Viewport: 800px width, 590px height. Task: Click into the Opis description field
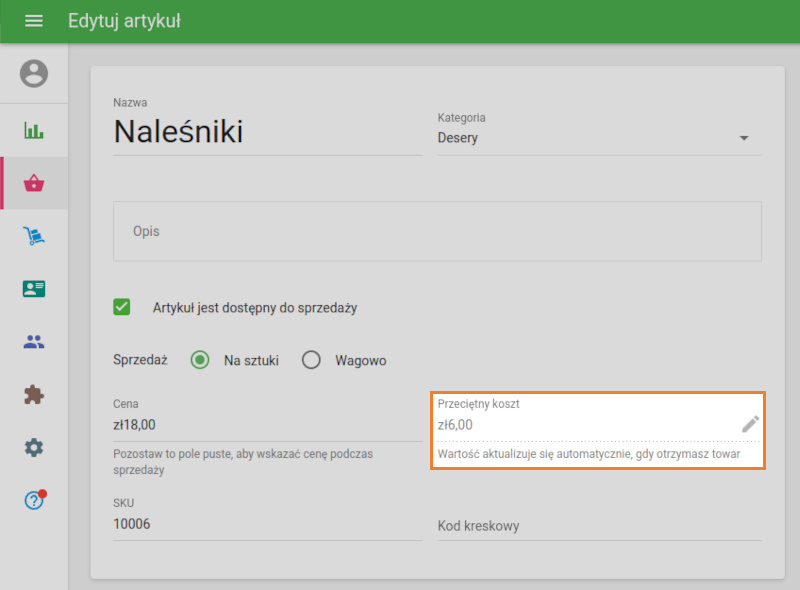coord(437,231)
